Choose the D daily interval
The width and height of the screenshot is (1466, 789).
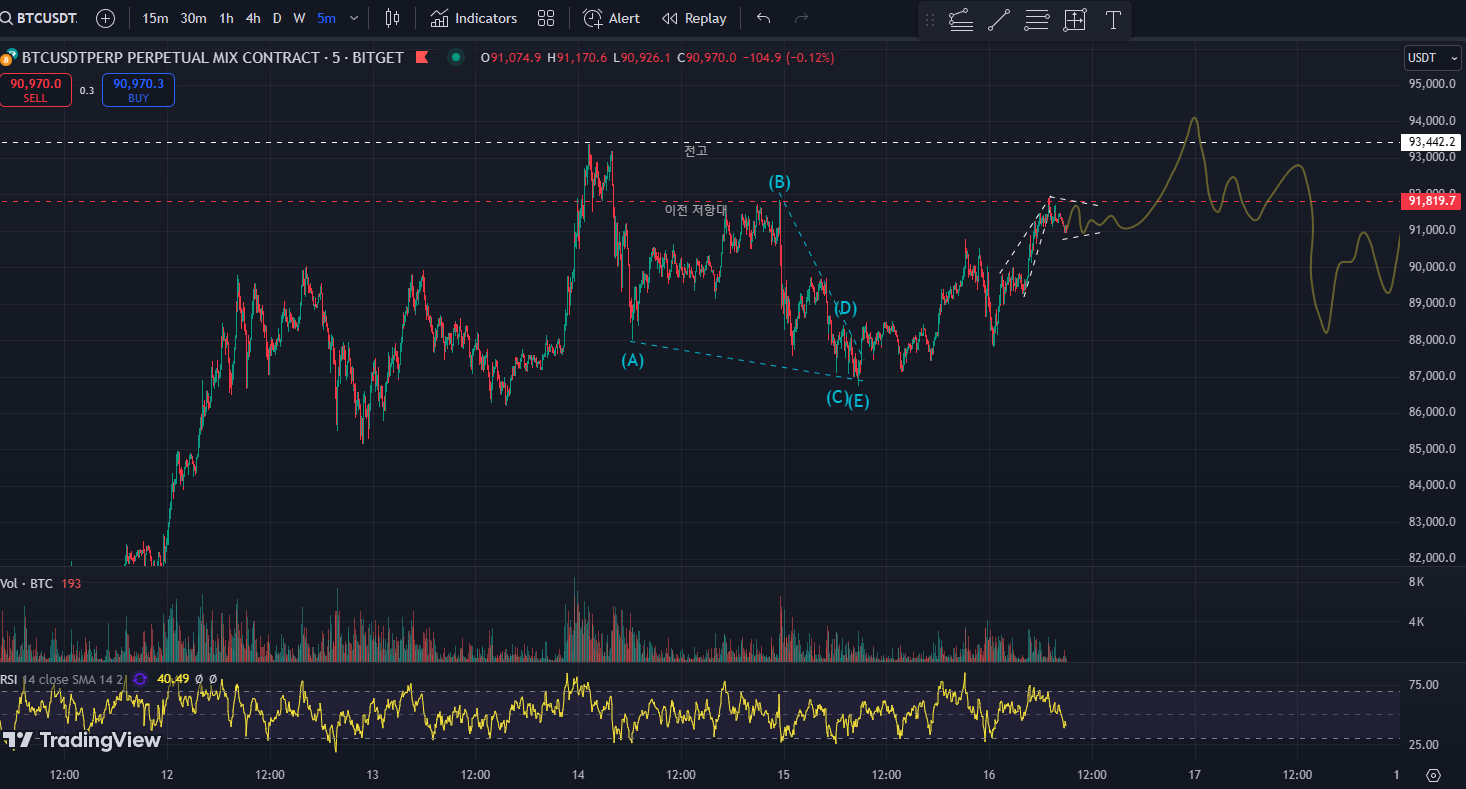tap(277, 18)
